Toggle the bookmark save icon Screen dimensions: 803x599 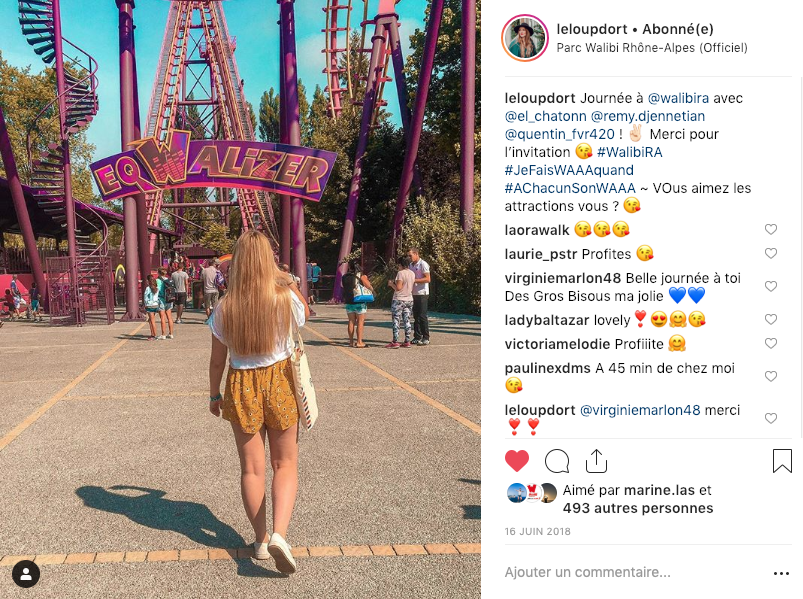point(782,461)
